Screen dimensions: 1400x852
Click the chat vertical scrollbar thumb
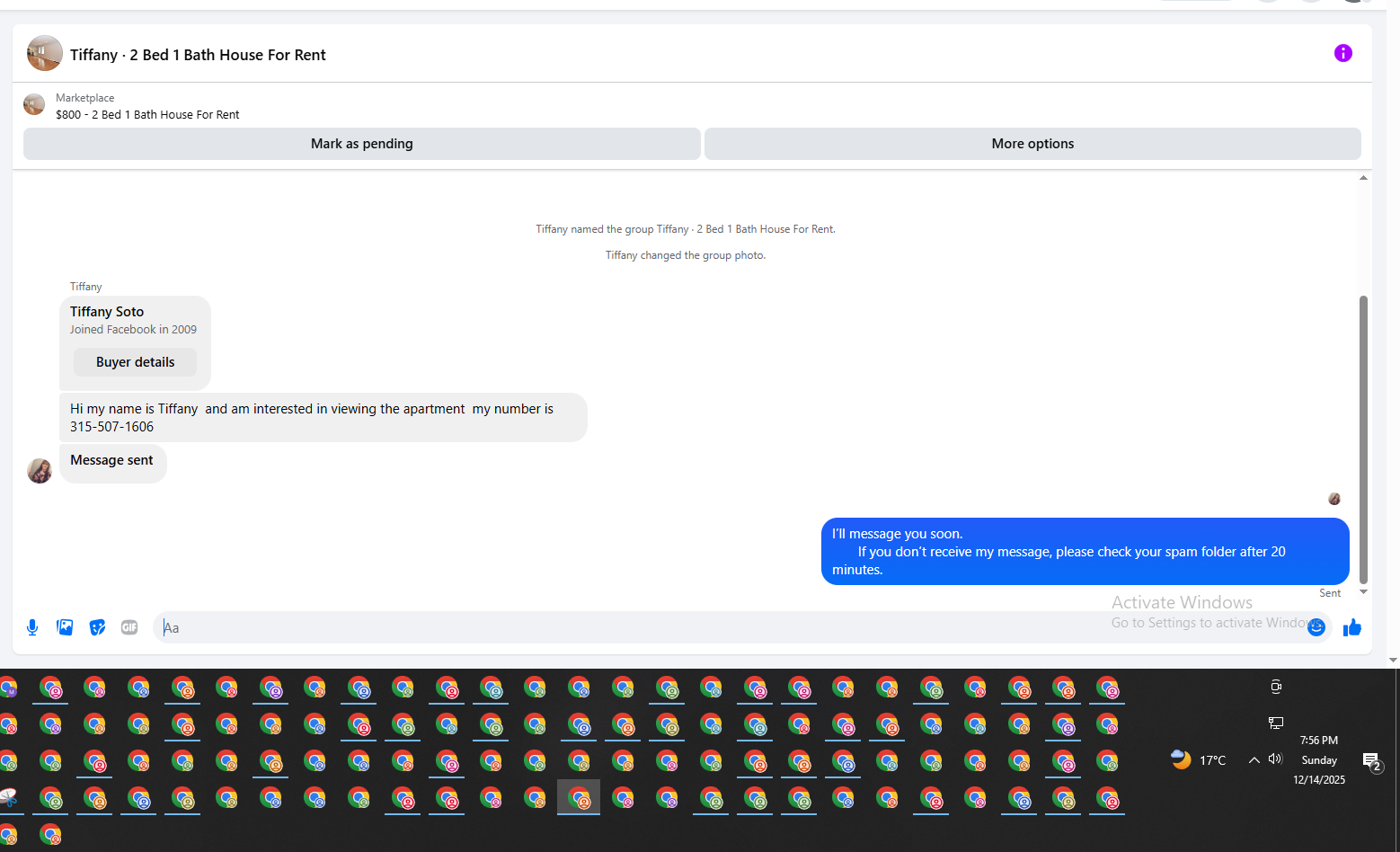click(x=1363, y=439)
